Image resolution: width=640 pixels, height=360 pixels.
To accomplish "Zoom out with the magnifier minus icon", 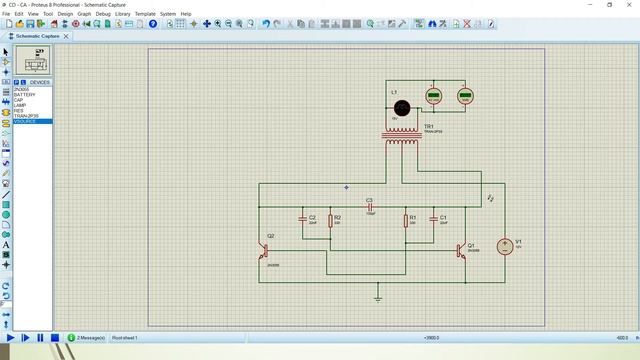I will coord(229,24).
